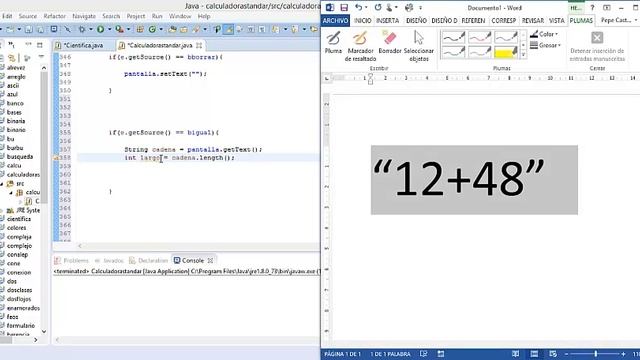Image resolution: width=640 pixels, height=360 pixels.
Task: Click the 1 DE 1 PALABRA word count
Action: [390, 354]
